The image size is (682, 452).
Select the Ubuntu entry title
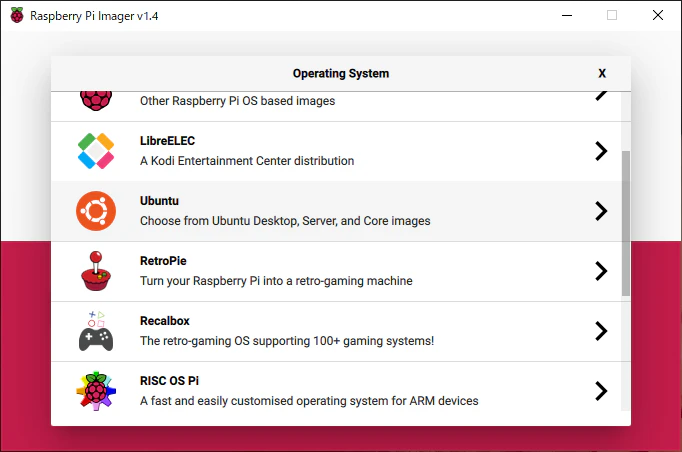coord(159,201)
